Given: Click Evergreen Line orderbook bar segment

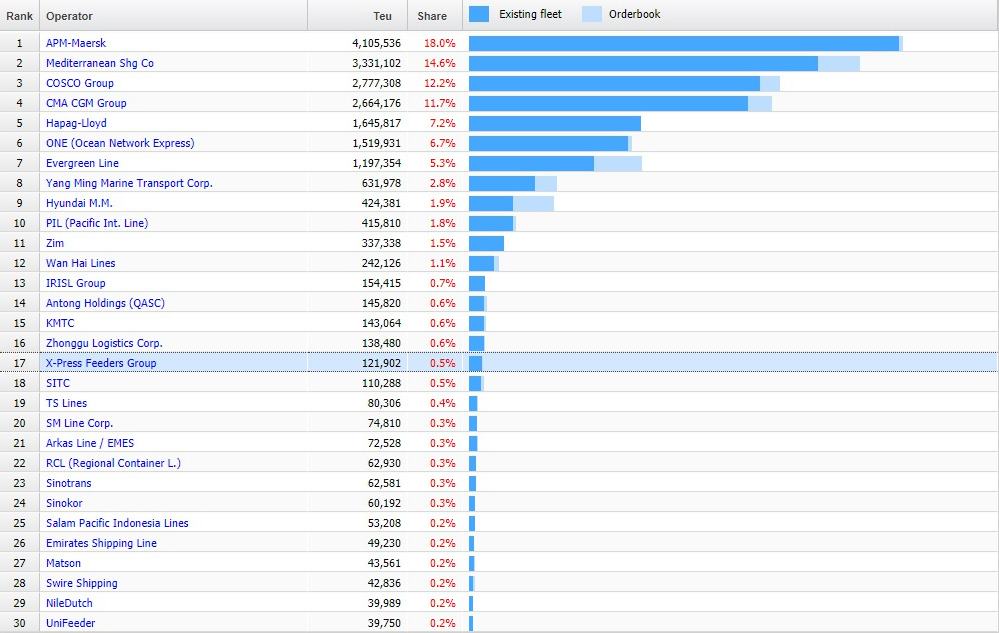Looking at the screenshot, I should pos(618,164).
